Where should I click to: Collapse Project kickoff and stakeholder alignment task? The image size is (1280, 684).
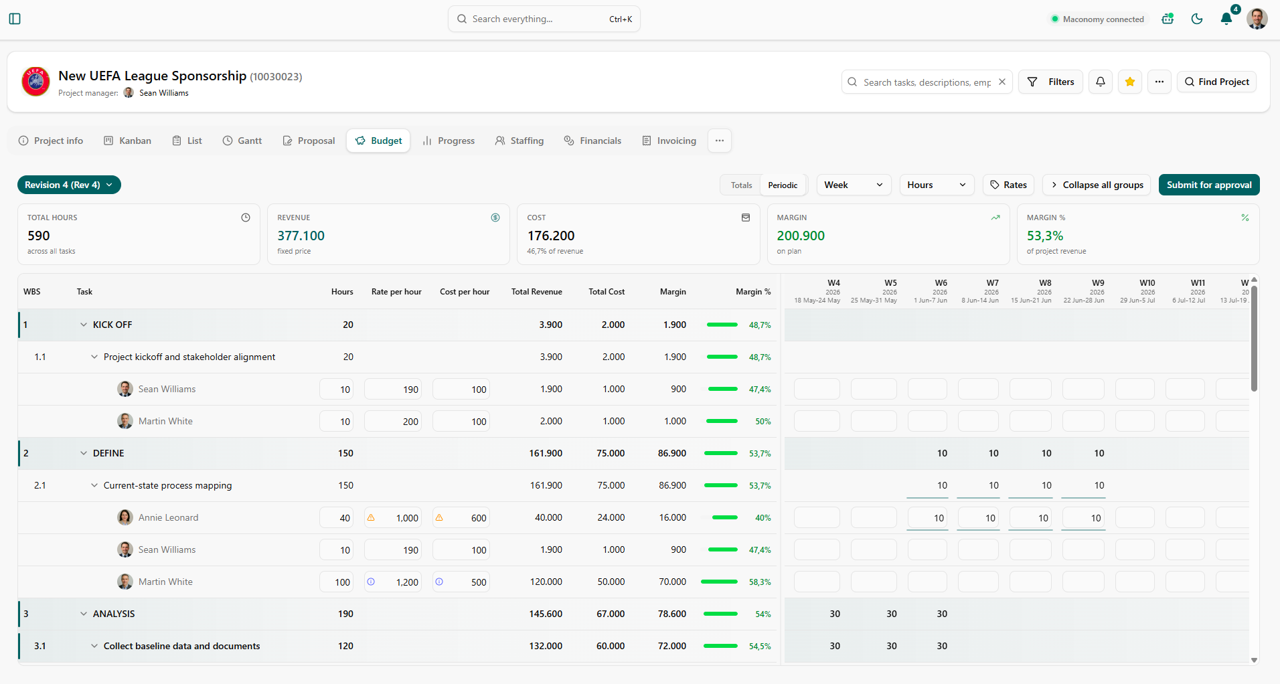(x=95, y=357)
